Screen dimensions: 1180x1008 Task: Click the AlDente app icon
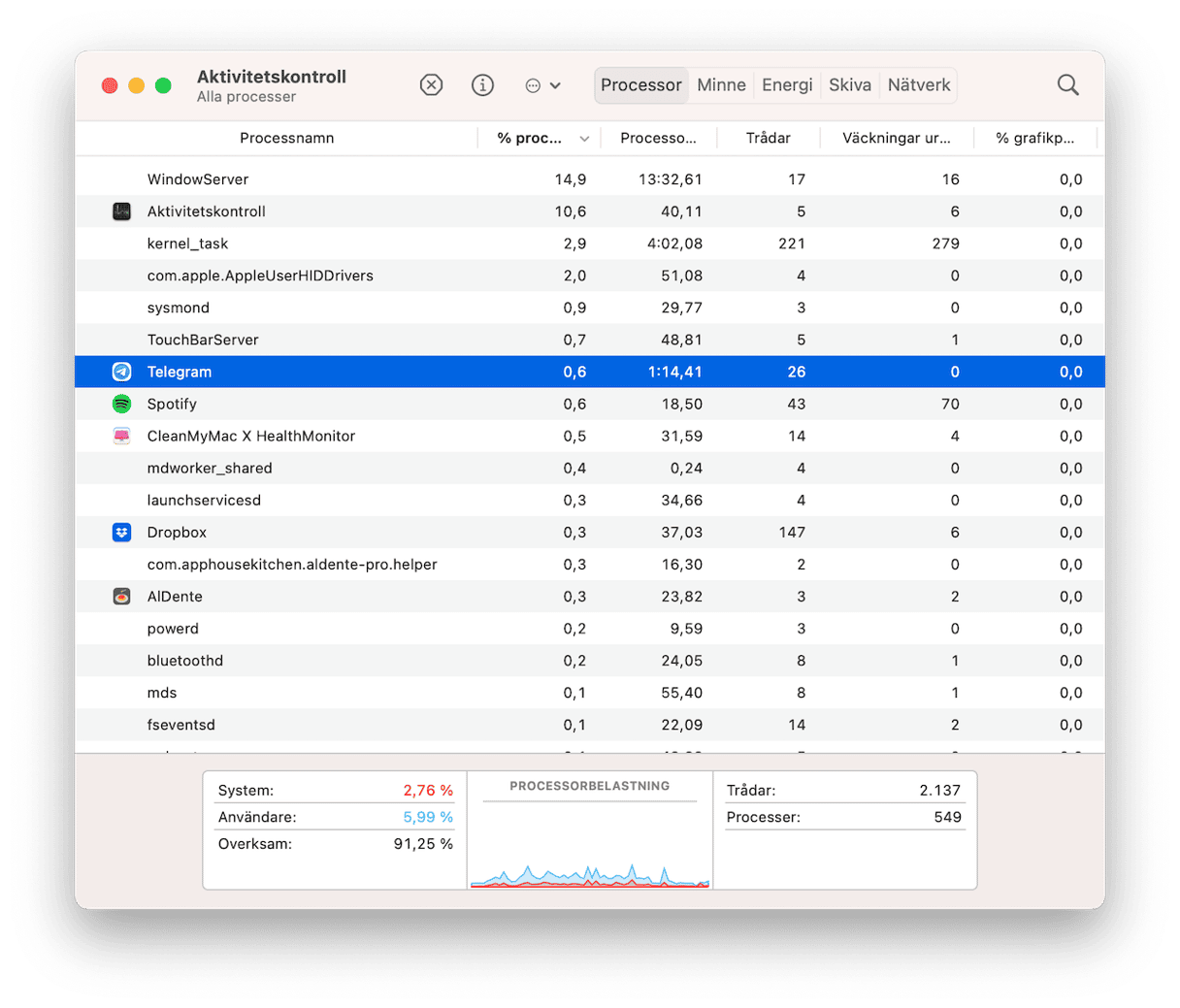[121, 597]
